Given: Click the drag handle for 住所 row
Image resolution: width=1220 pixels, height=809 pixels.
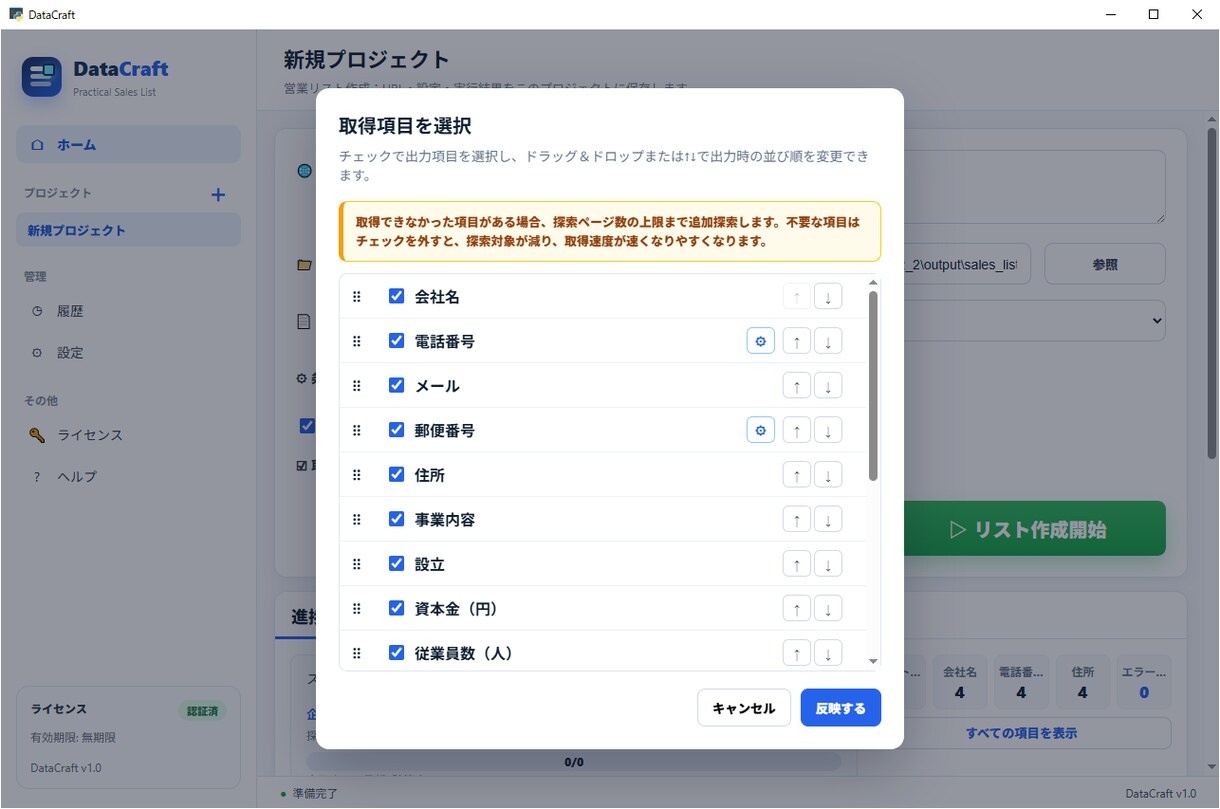Looking at the screenshot, I should (357, 475).
